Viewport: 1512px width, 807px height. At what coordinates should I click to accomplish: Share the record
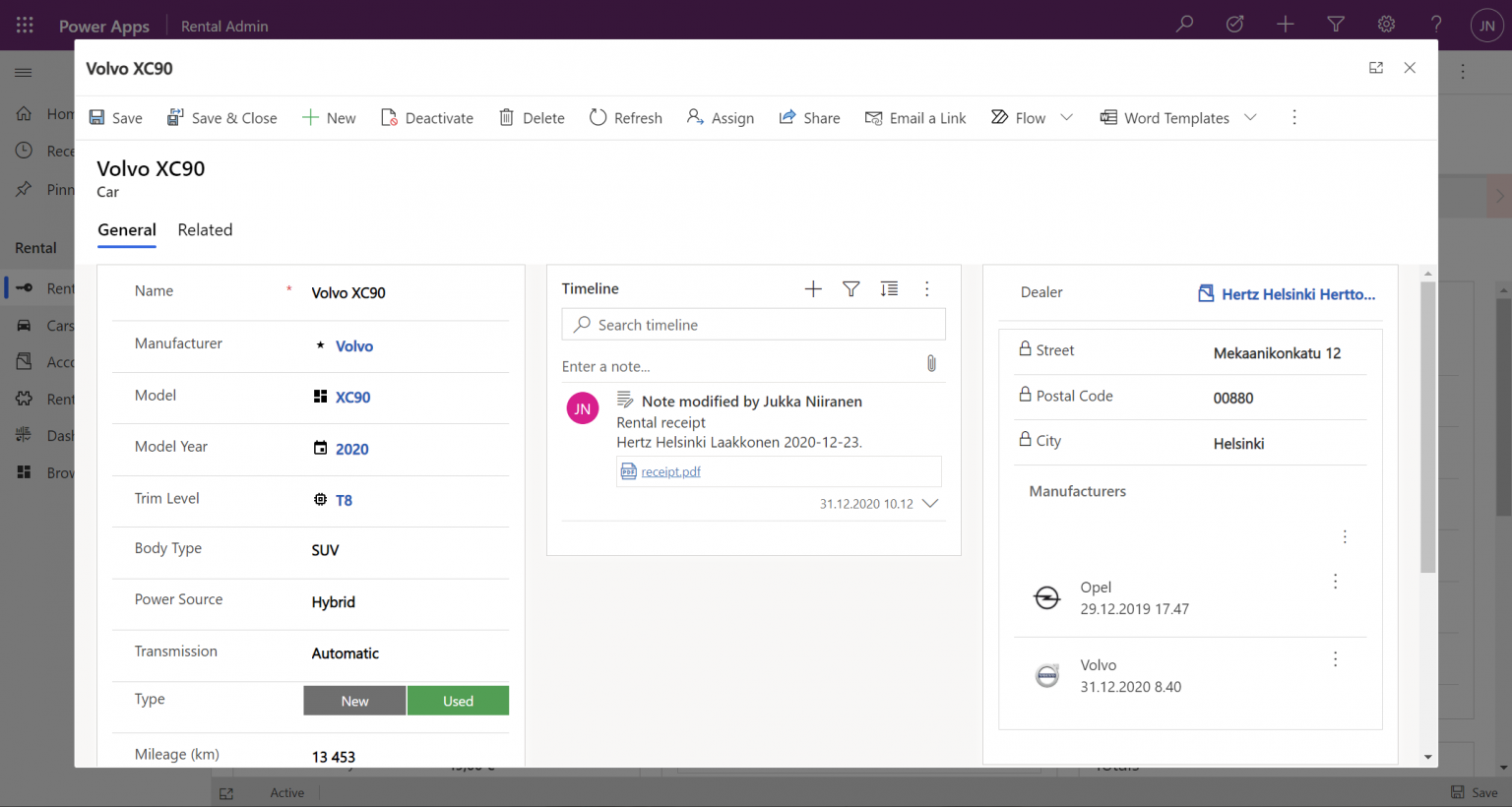[x=809, y=118]
